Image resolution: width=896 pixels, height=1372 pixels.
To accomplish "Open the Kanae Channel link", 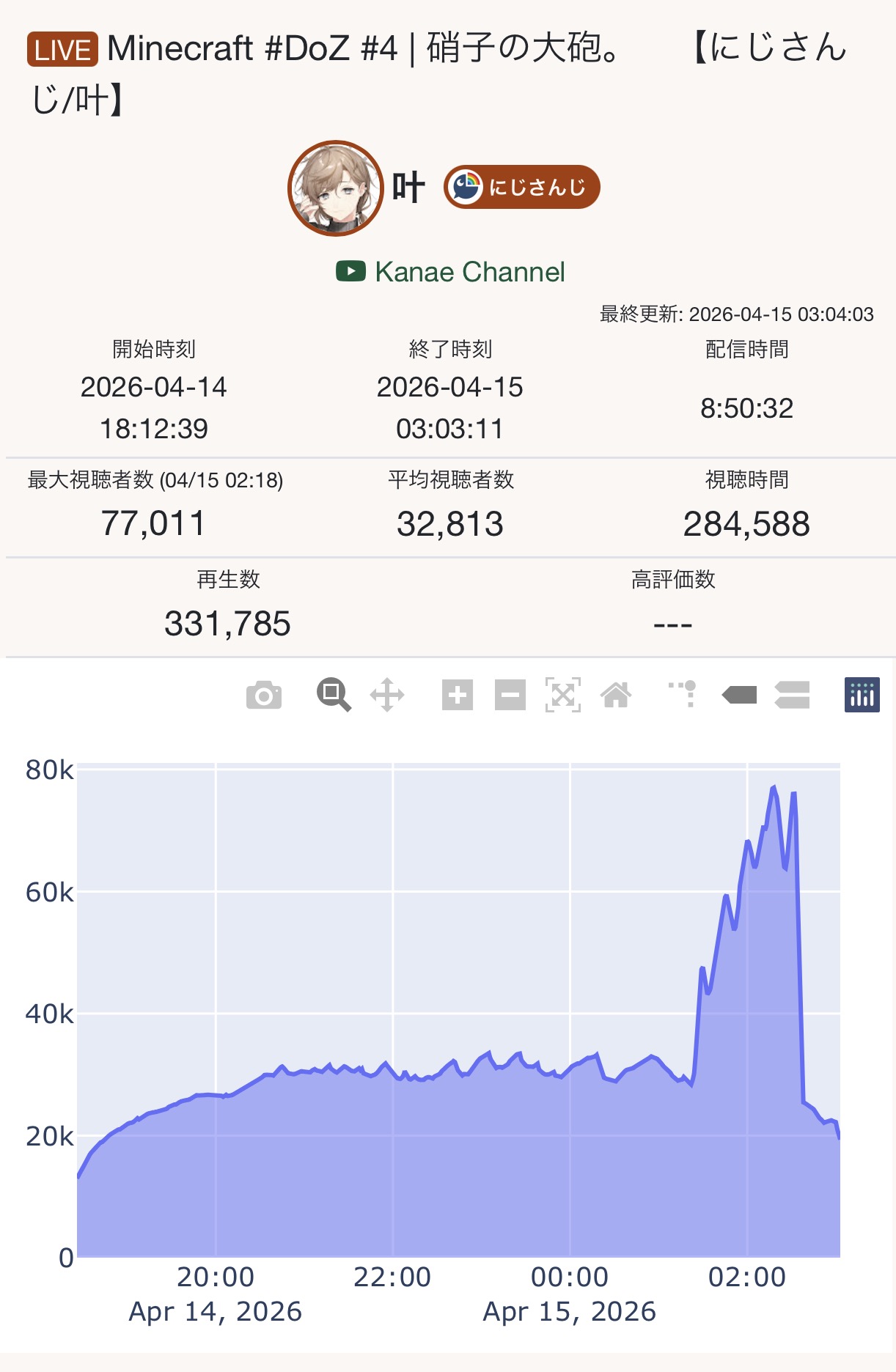I will (x=469, y=272).
